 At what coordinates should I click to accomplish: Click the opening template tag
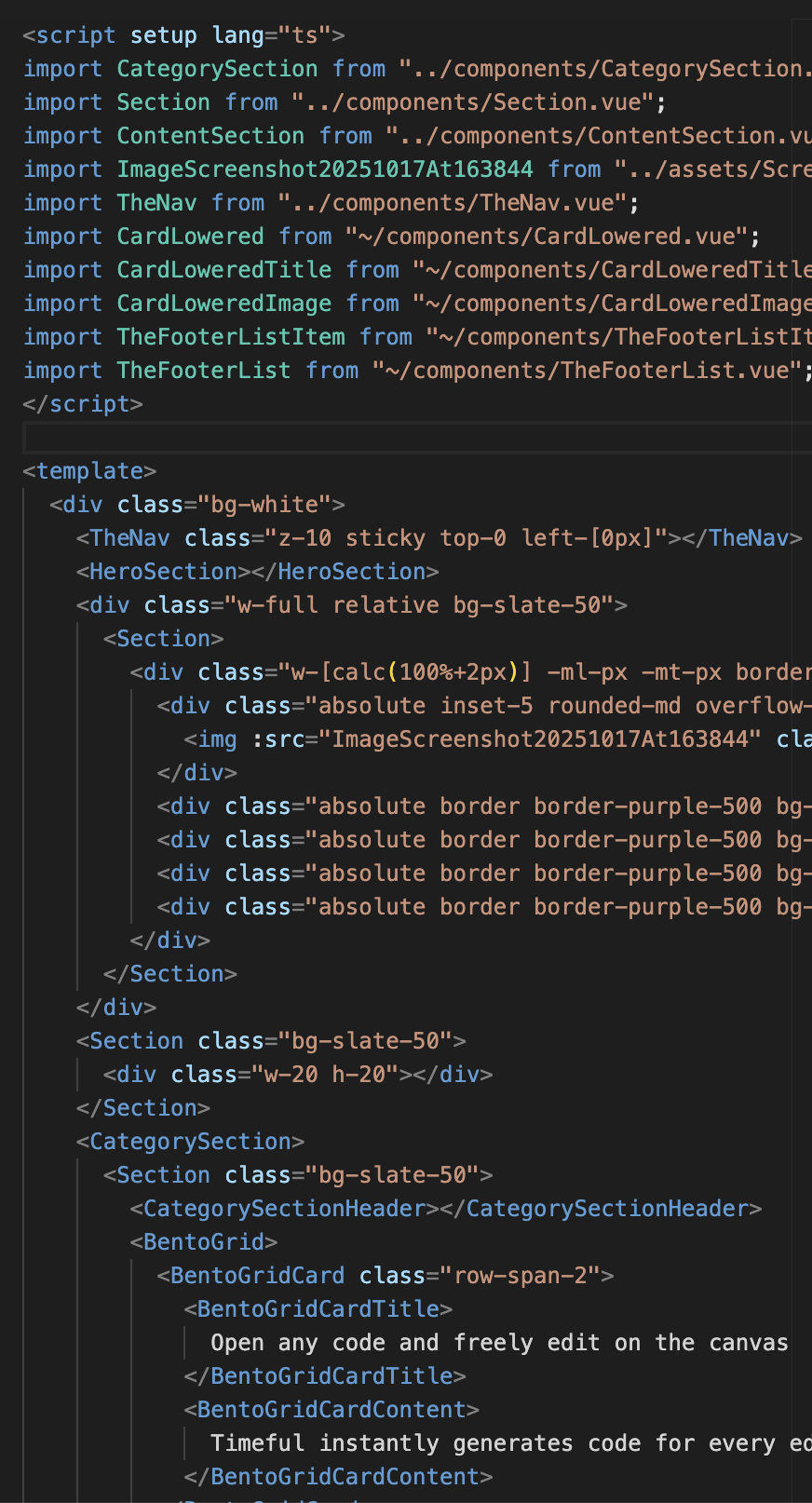pyautogui.click(x=89, y=471)
